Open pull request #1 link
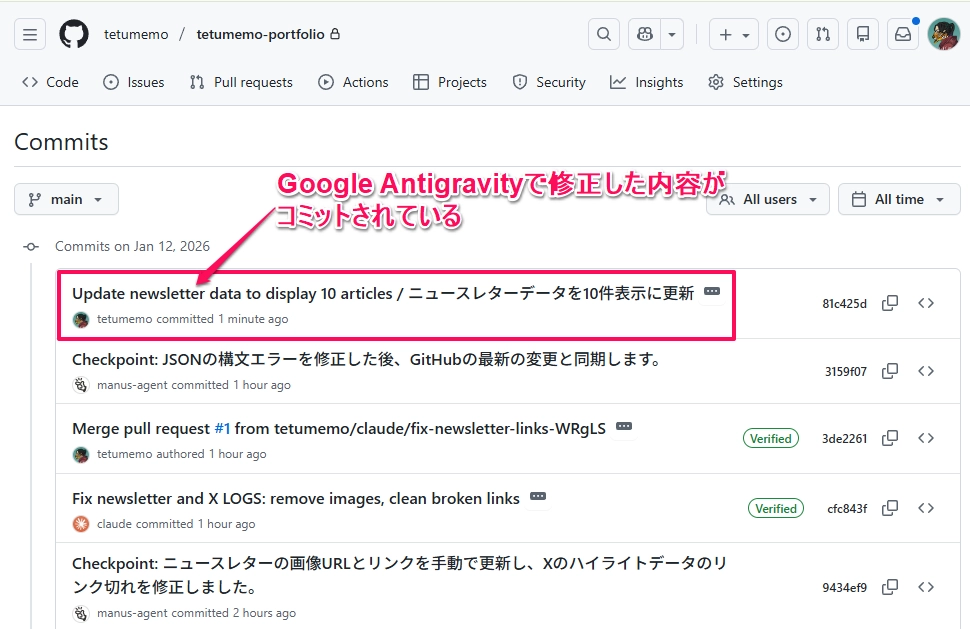This screenshot has height=629, width=970. (222, 429)
